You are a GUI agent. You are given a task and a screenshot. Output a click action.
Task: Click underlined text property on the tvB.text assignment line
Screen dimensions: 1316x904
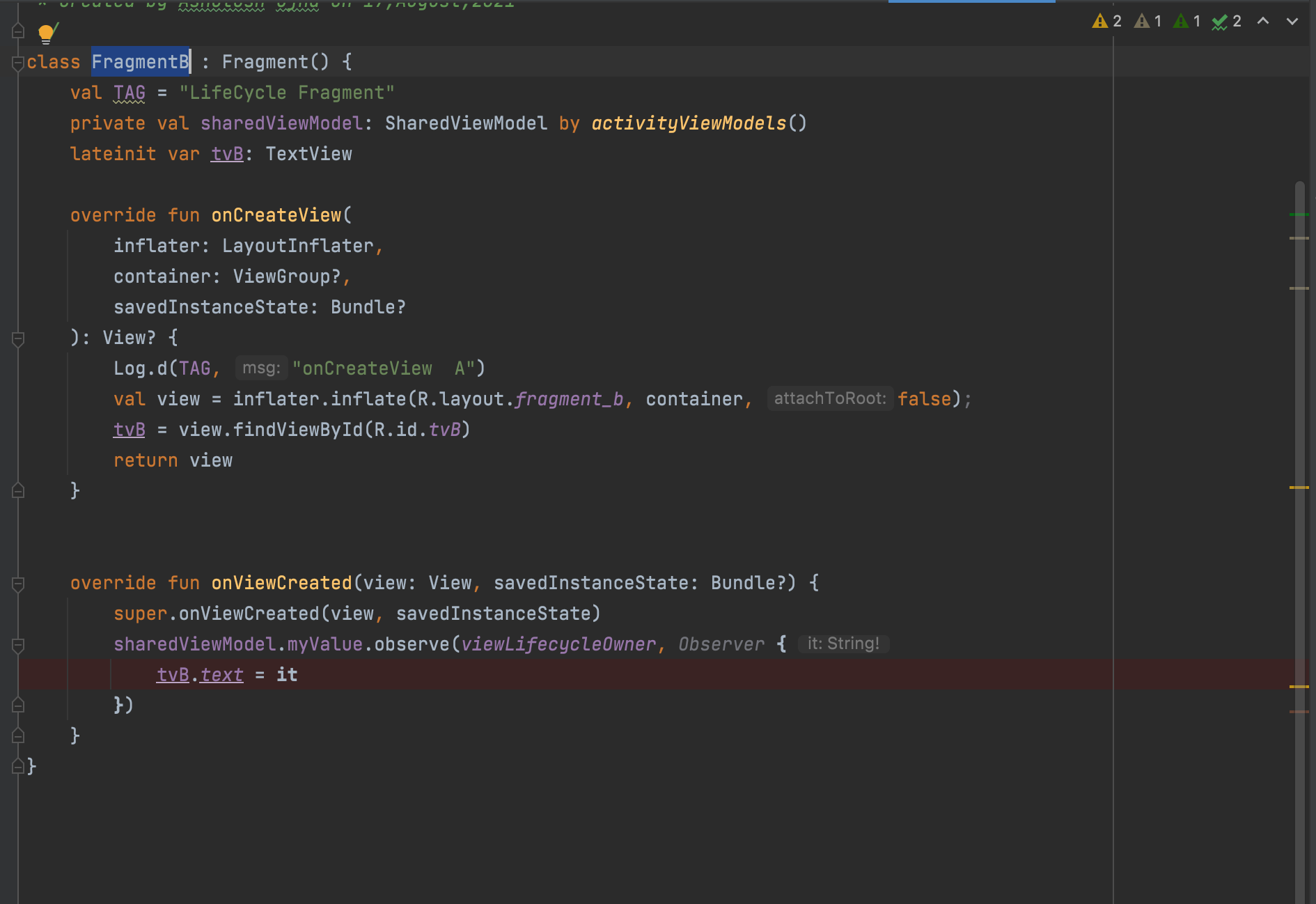click(222, 675)
